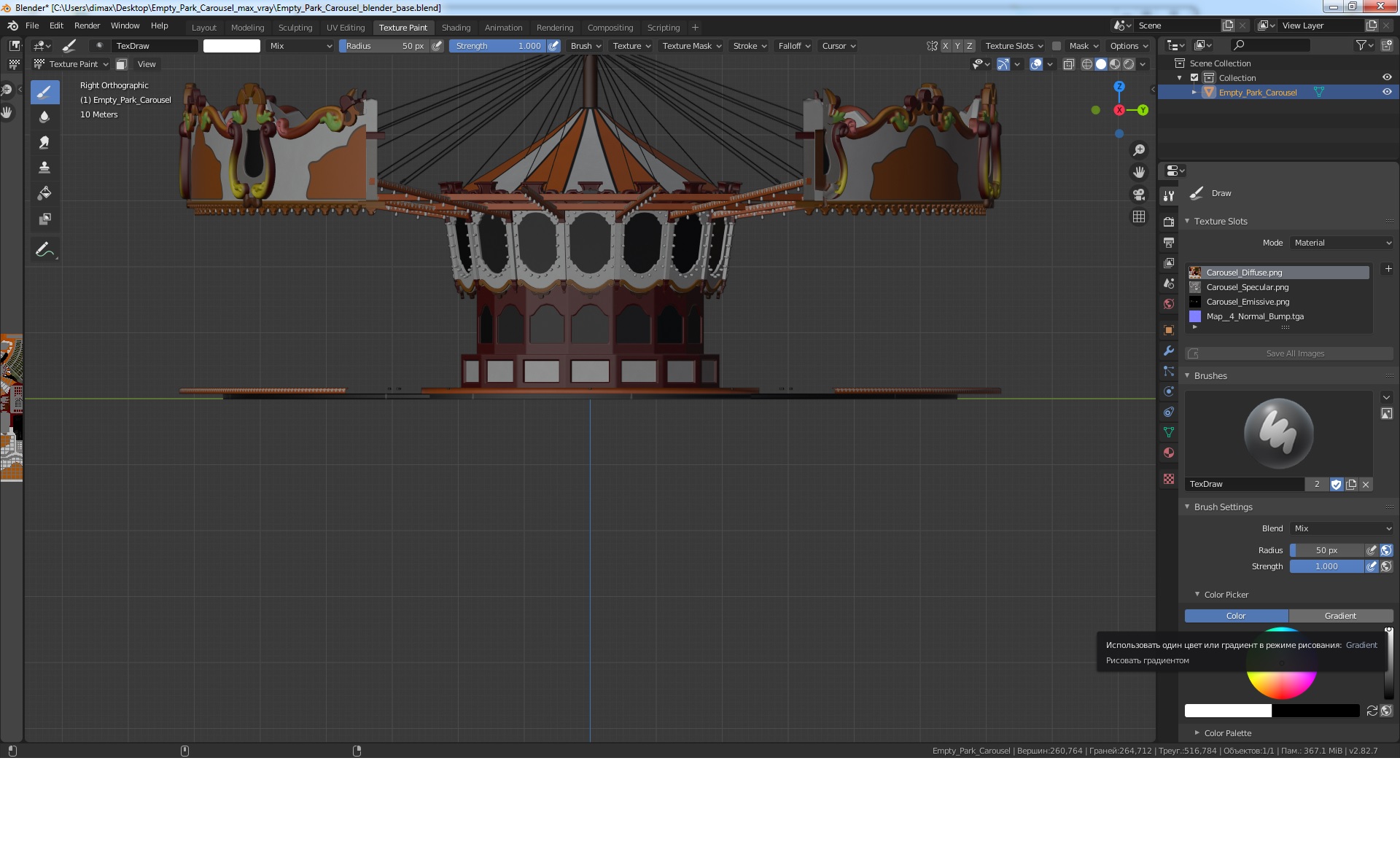
Task: Switch to the UV Editing workspace tab
Action: click(345, 28)
